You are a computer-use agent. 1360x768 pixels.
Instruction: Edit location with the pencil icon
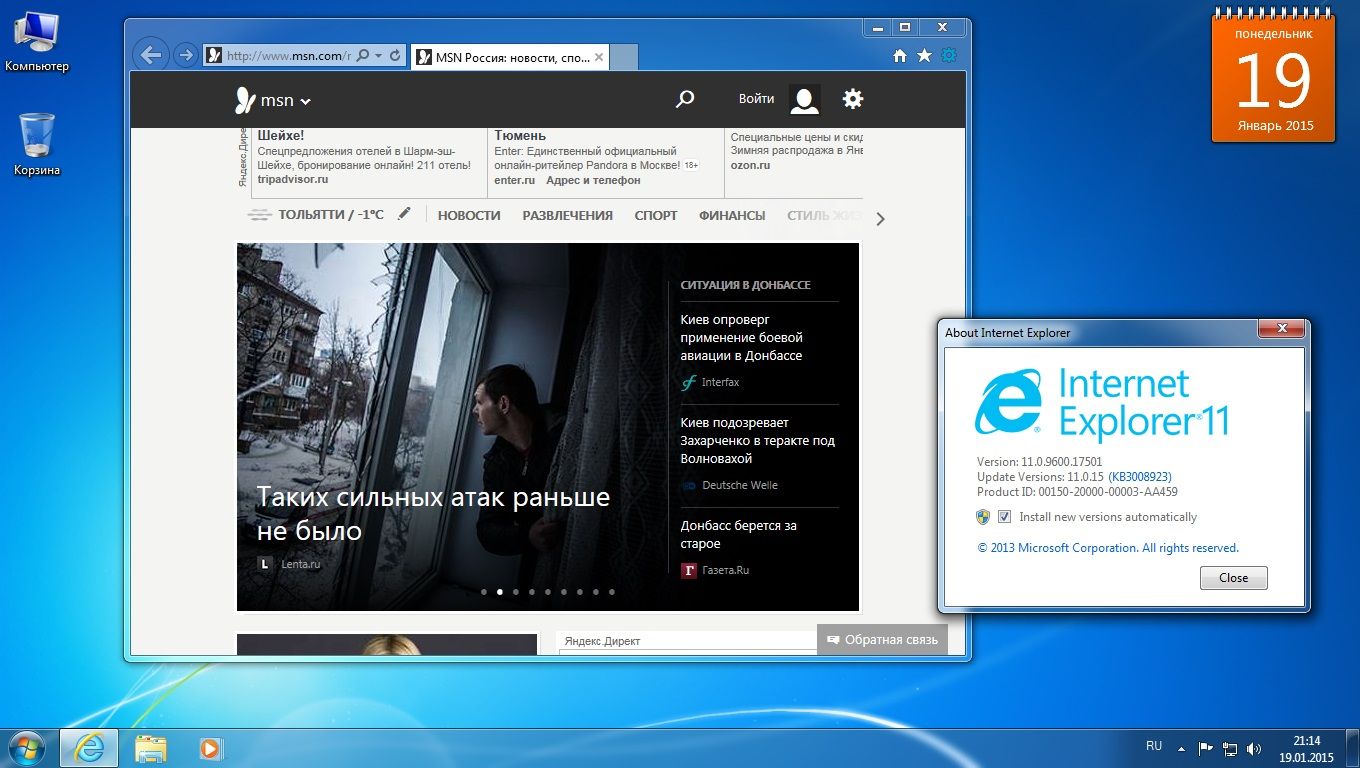[x=404, y=214]
